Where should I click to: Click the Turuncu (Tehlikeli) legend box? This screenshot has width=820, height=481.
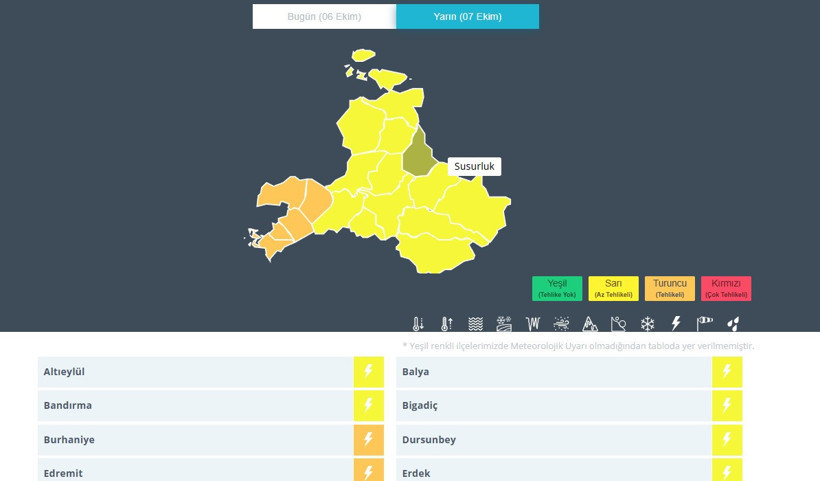(670, 289)
